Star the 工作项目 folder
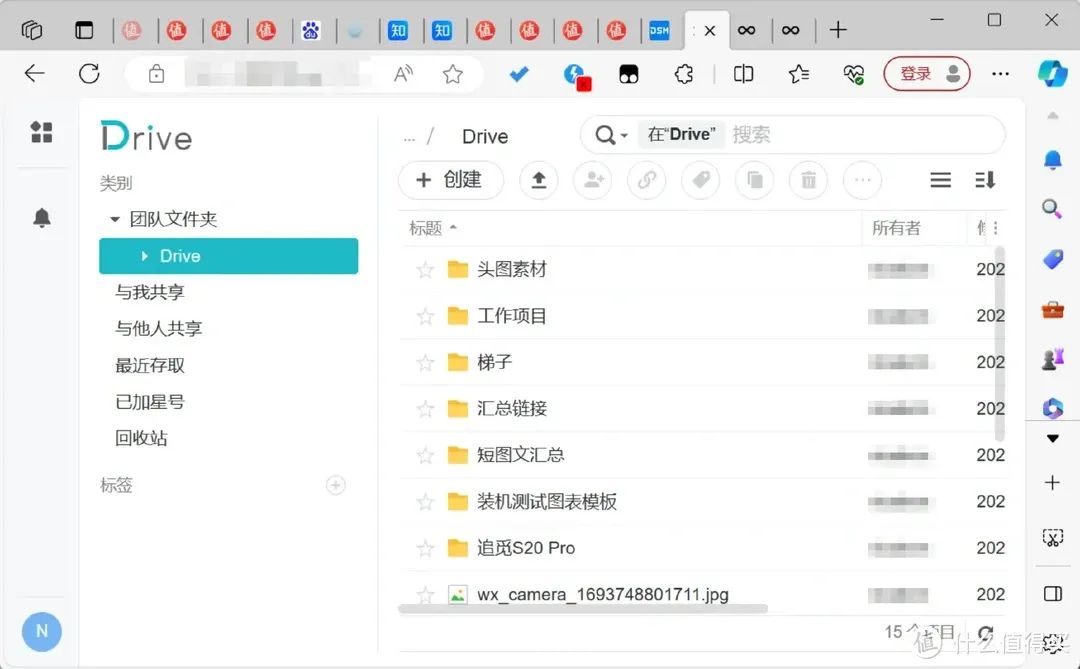The width and height of the screenshot is (1080, 669). (x=425, y=316)
